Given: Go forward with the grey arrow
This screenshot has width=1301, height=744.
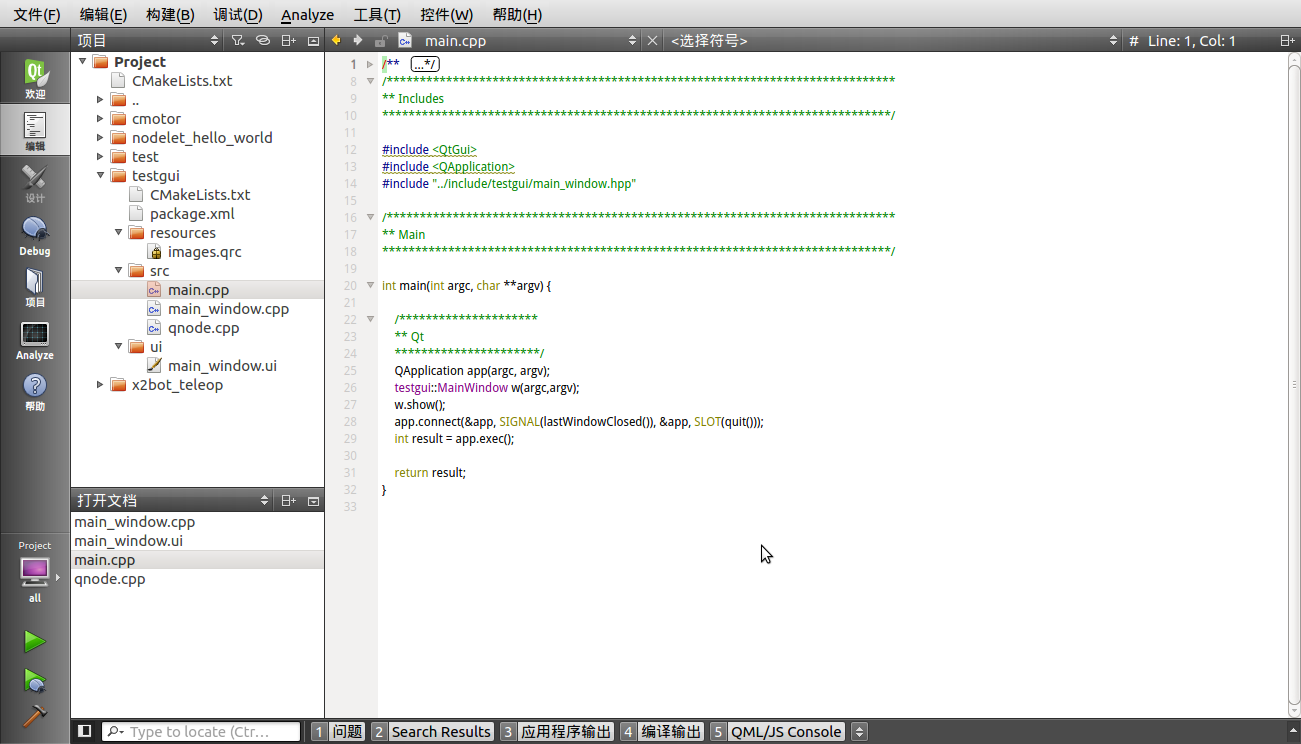Looking at the screenshot, I should click(x=357, y=40).
